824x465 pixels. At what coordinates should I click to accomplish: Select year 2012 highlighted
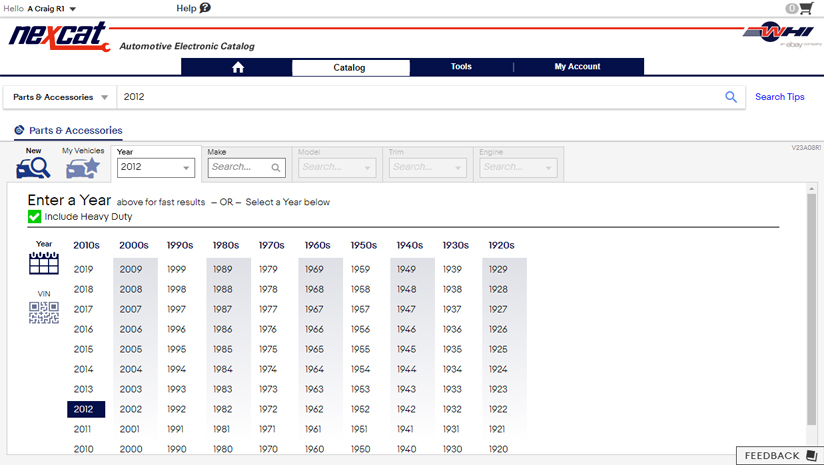coord(86,409)
